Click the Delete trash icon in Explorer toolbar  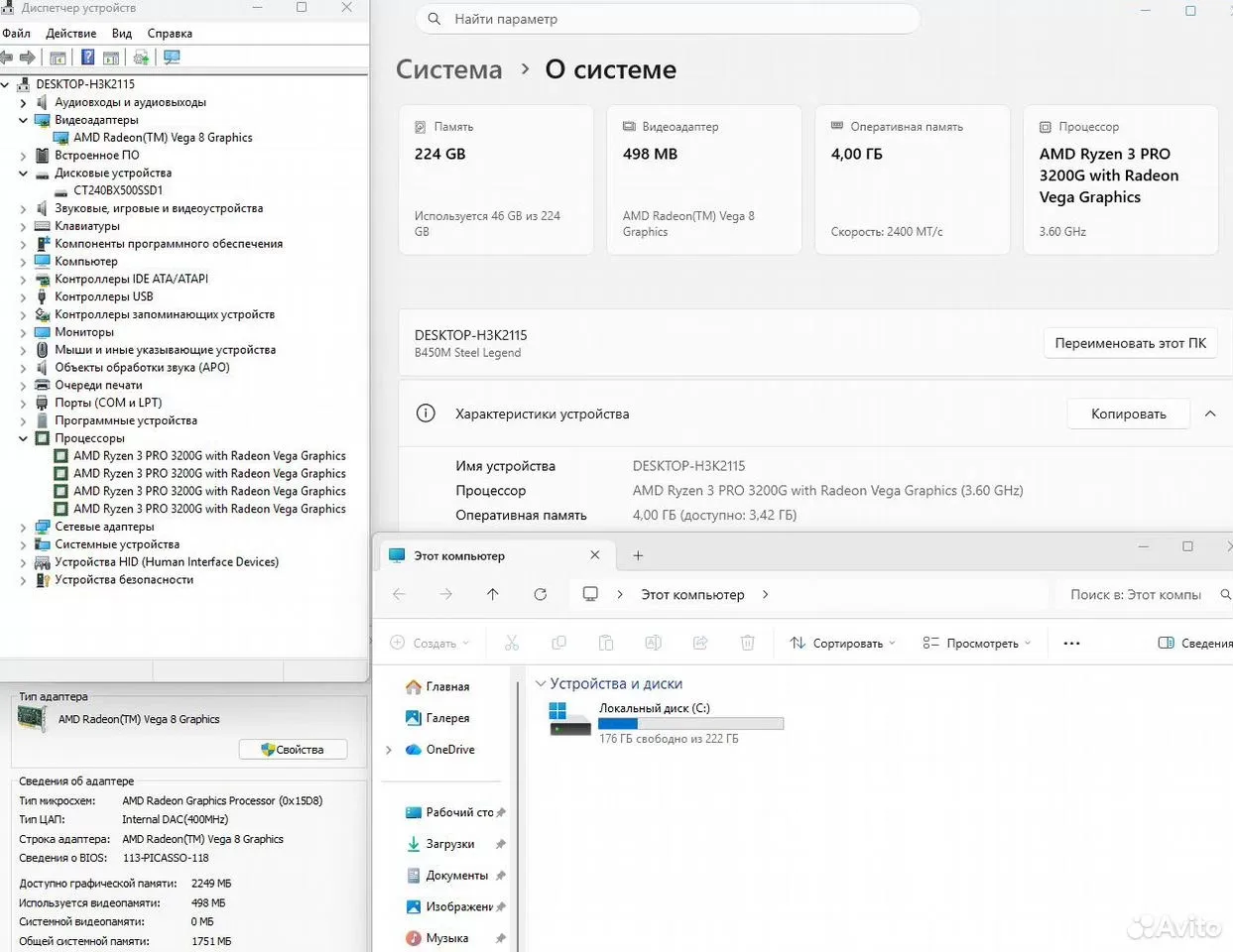point(748,643)
